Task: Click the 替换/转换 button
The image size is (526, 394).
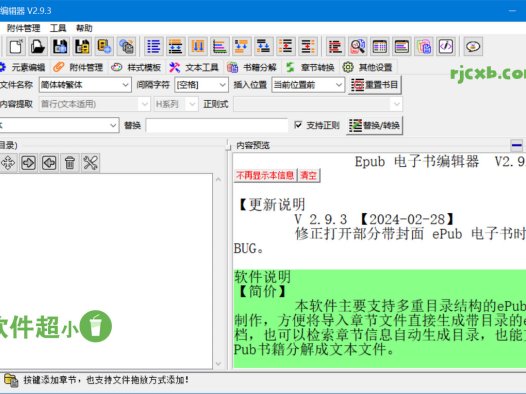Action: (x=375, y=125)
